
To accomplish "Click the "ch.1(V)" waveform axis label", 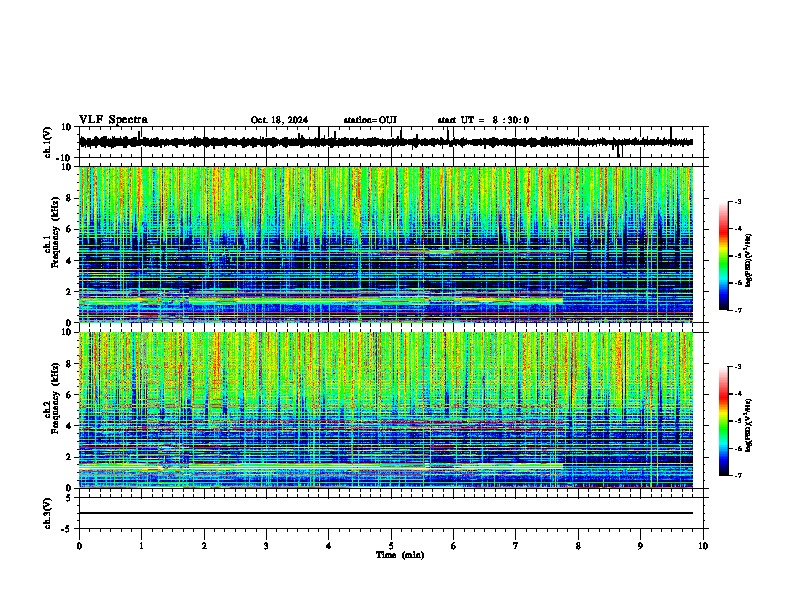I will click(47, 142).
